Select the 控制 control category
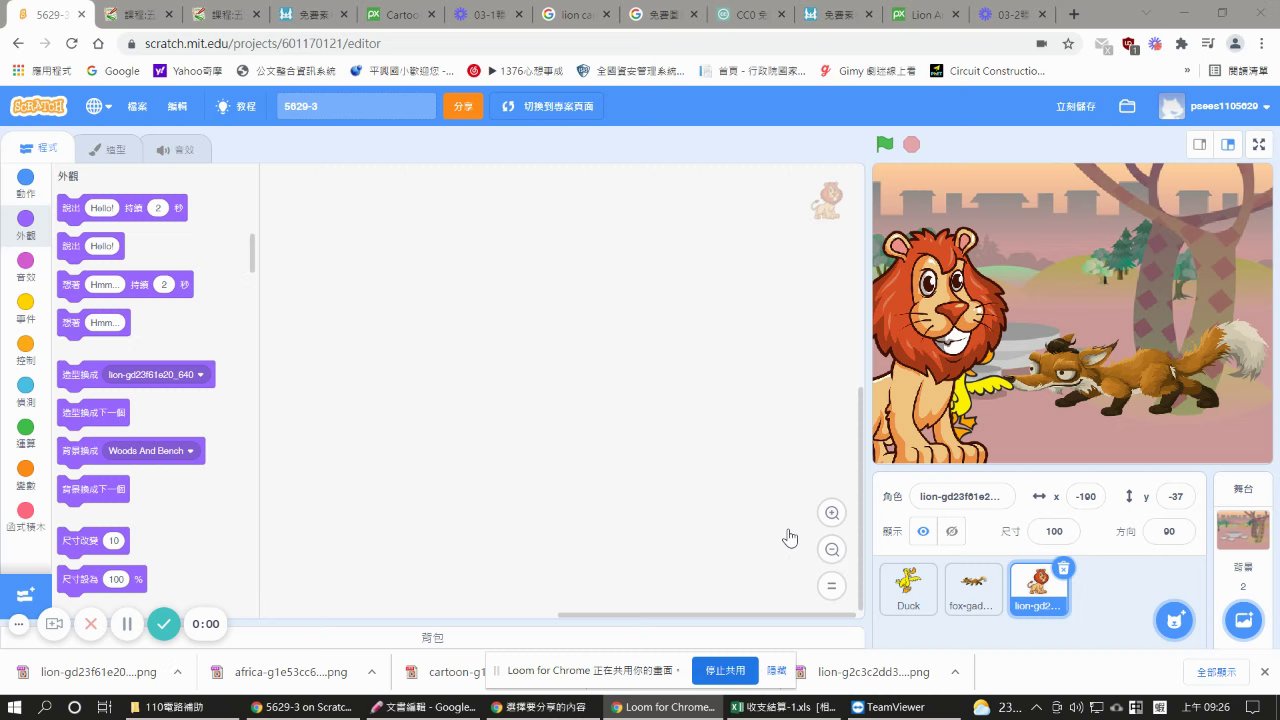 [26, 350]
